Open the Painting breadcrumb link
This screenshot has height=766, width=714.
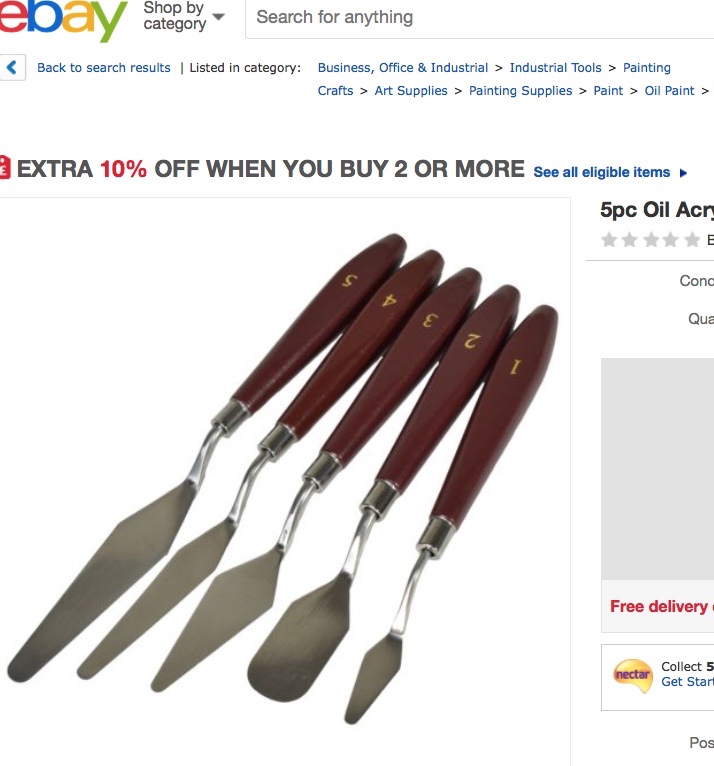point(647,67)
